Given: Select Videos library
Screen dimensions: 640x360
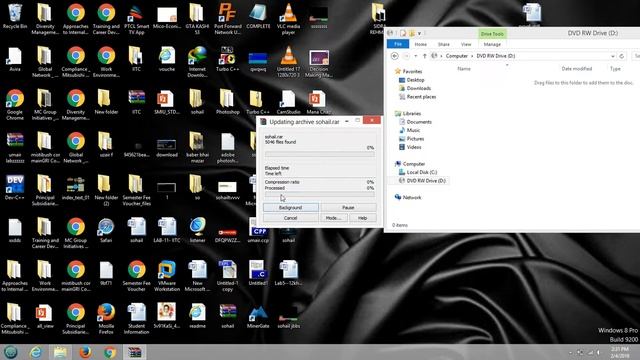Looking at the screenshot, I should [x=413, y=147].
